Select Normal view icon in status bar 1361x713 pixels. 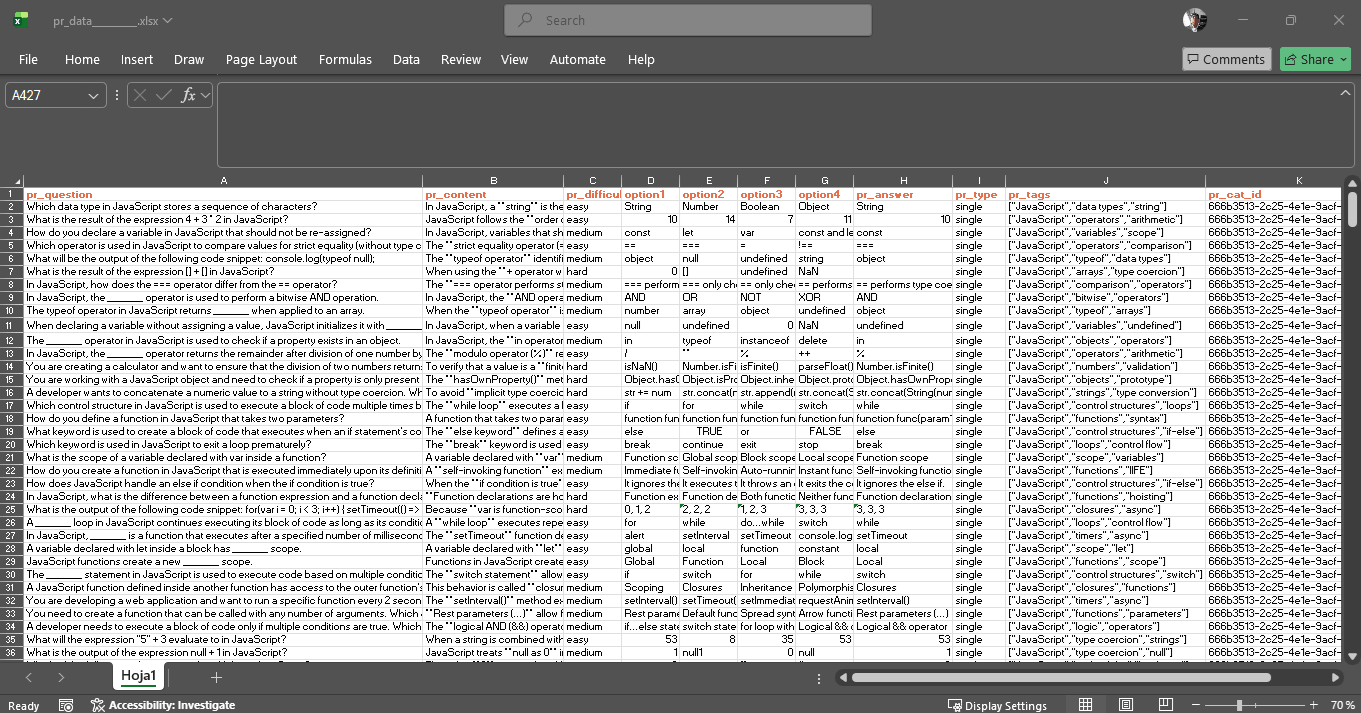[1085, 705]
